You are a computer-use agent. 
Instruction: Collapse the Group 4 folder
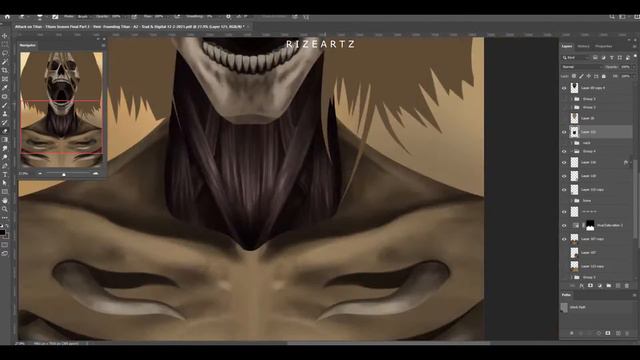tap(572, 151)
